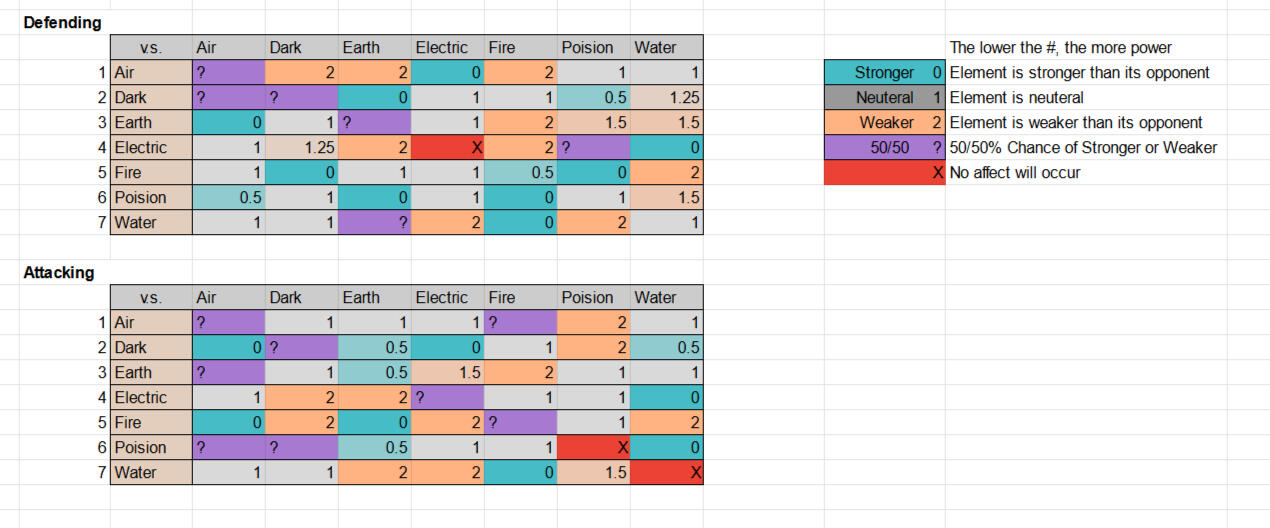Select the 1.25 cell in Defending Dark row
The image size is (1270, 528).
click(x=666, y=98)
